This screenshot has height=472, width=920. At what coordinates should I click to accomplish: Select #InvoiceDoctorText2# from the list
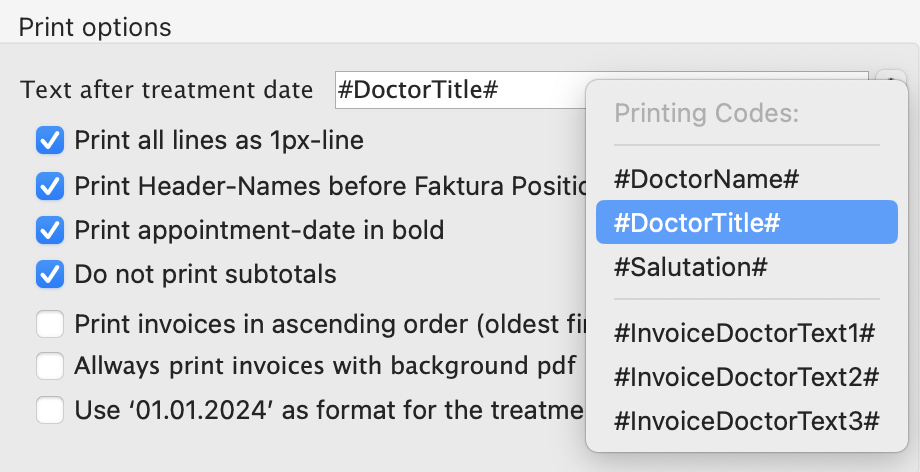(746, 377)
